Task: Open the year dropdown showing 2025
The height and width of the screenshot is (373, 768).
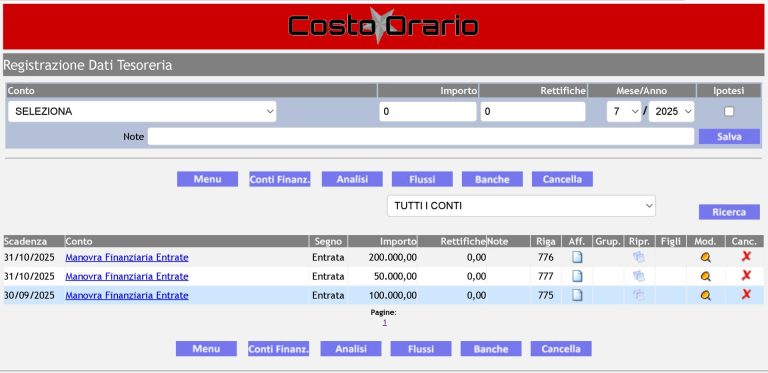Action: click(x=671, y=112)
